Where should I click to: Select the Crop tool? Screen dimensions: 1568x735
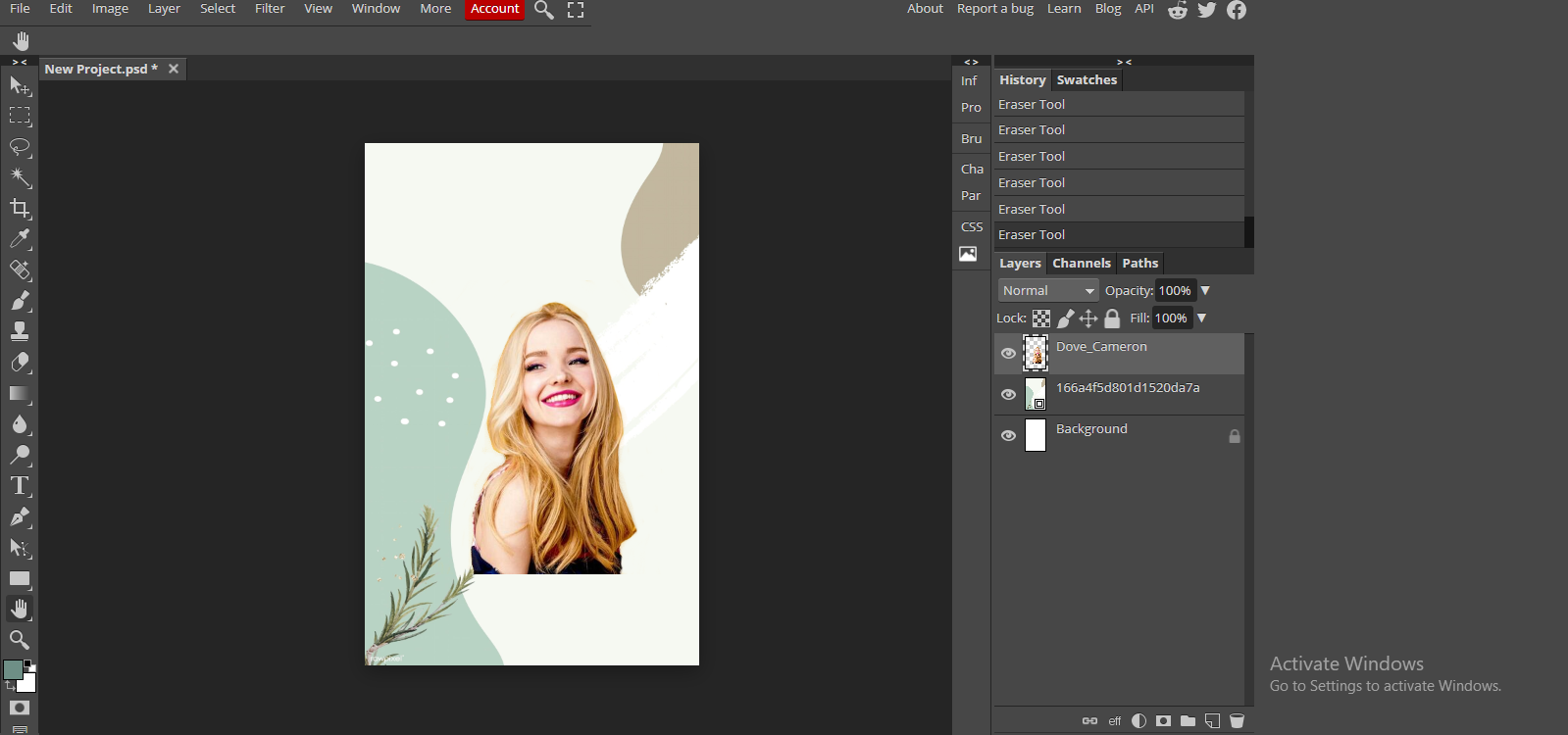pos(20,208)
